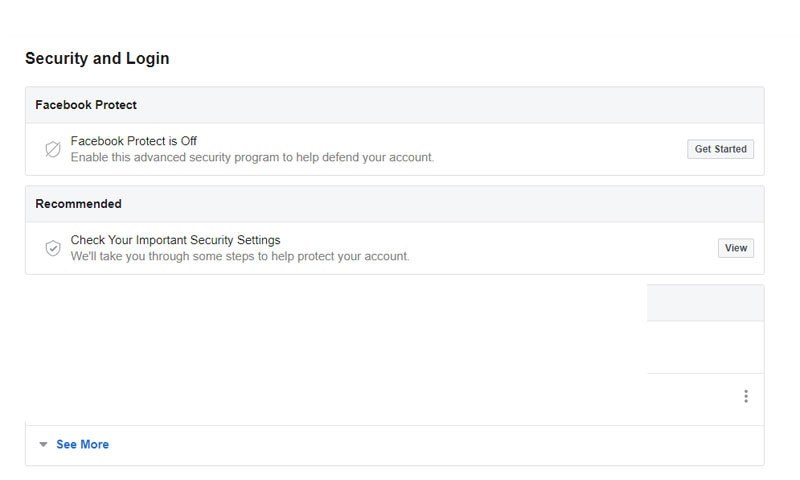The image size is (800, 480).
Task: Click the See More triangle arrow
Action: (43, 444)
